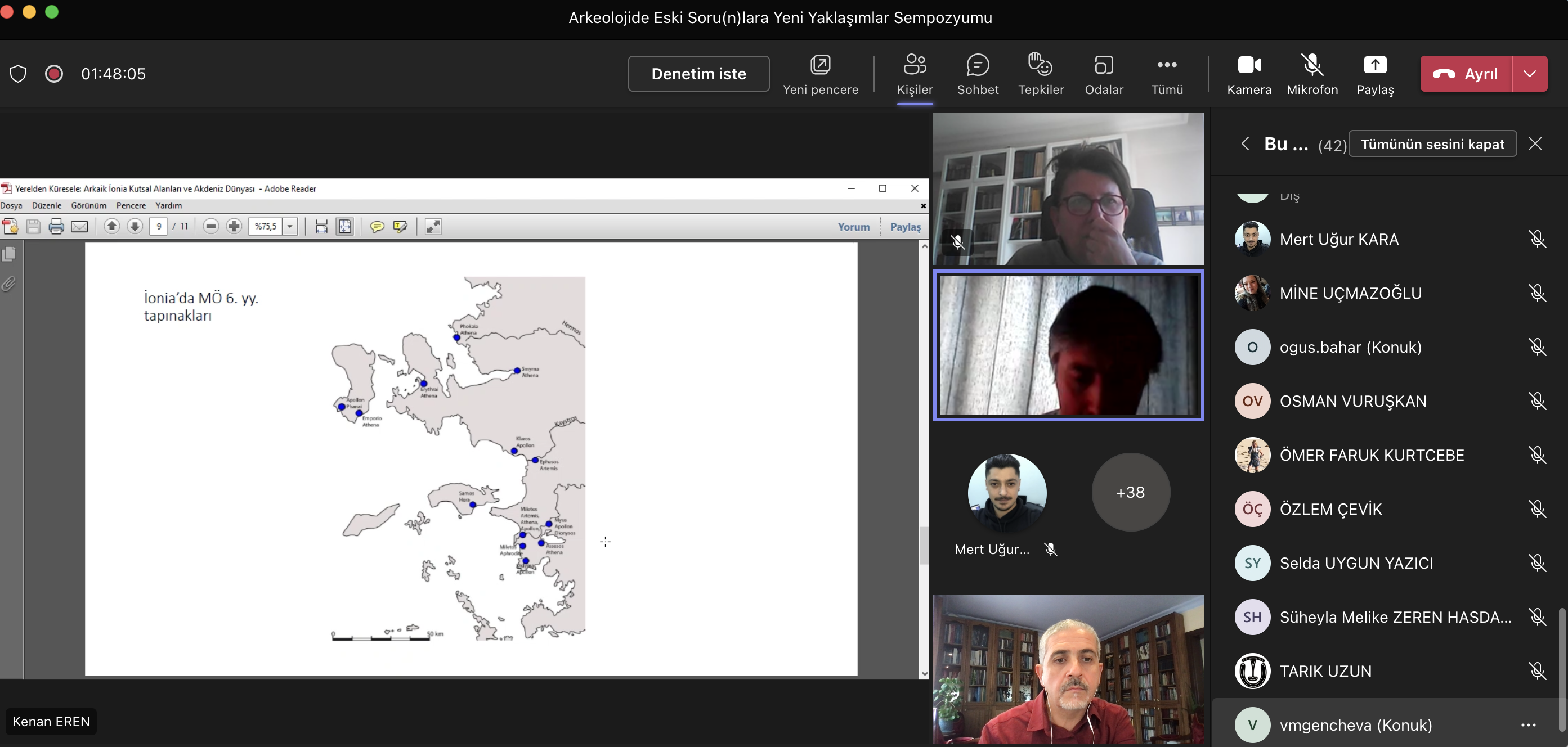The image size is (1568, 747).
Task: Click the save icon in Adobe Reader
Action: pos(33,226)
